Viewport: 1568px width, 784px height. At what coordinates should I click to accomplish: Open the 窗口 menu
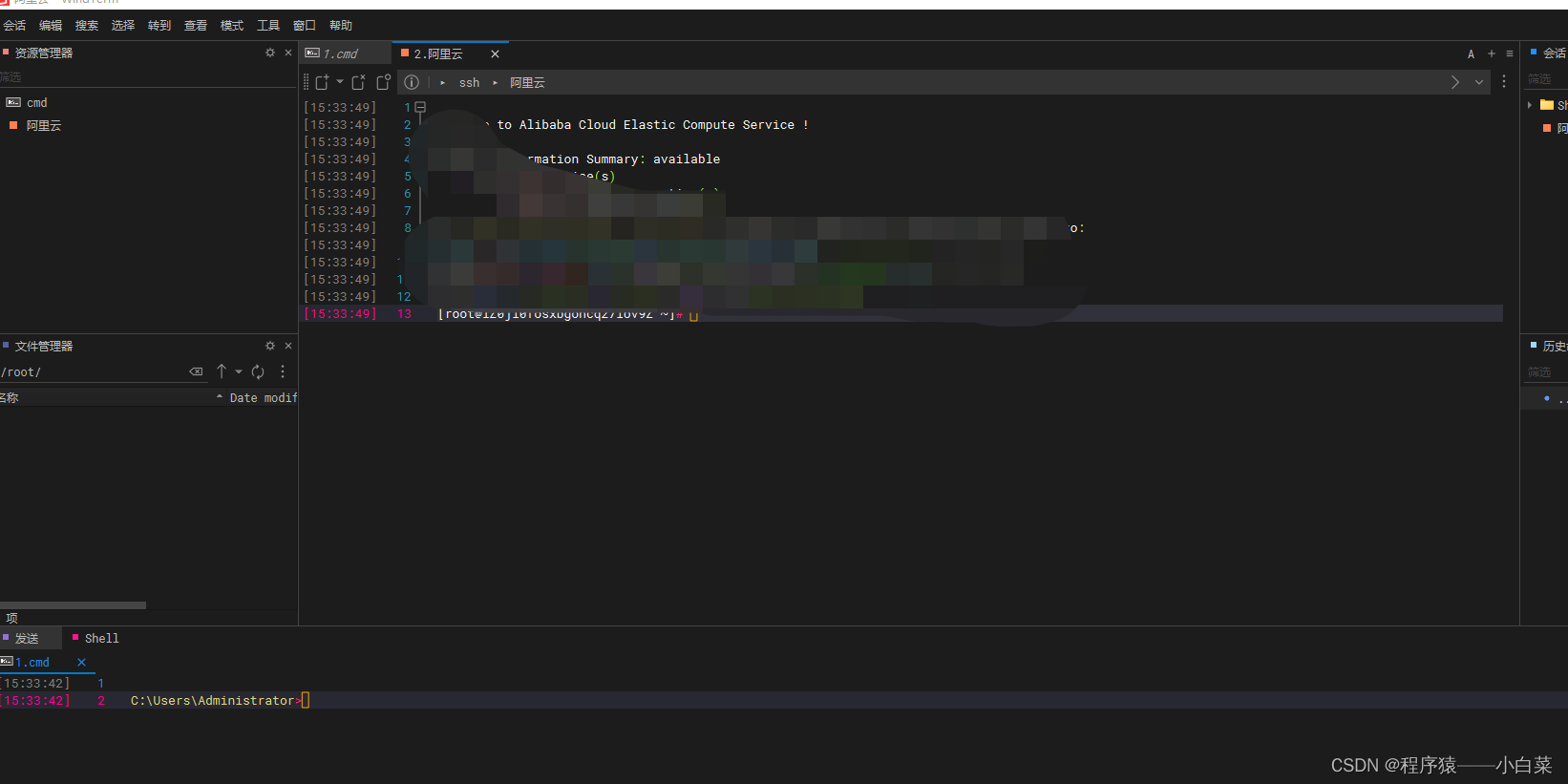click(305, 26)
